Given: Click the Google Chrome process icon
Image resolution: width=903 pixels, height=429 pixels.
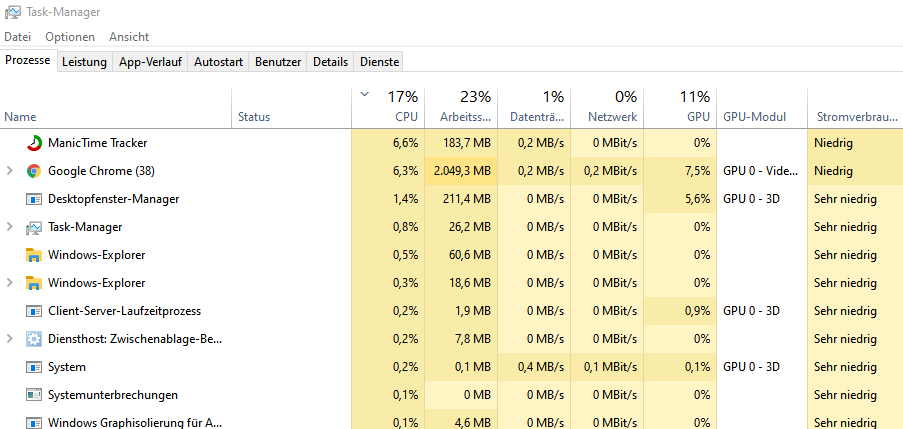Looking at the screenshot, I should 34,171.
